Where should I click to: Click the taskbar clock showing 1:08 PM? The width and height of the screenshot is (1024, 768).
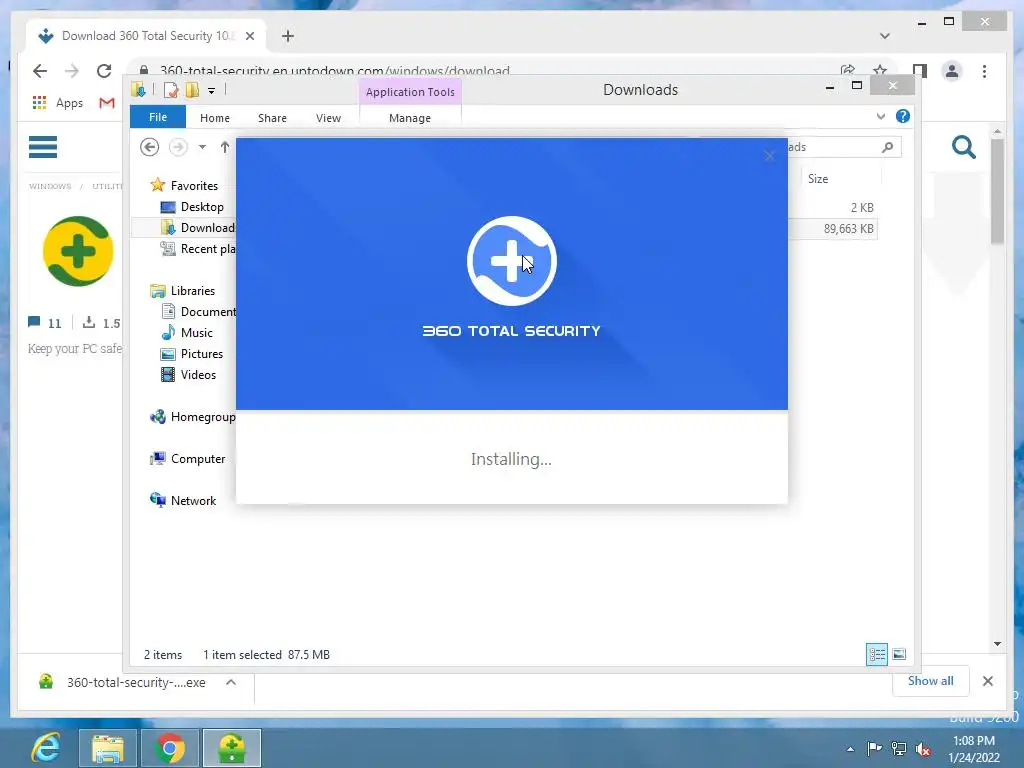click(974, 749)
